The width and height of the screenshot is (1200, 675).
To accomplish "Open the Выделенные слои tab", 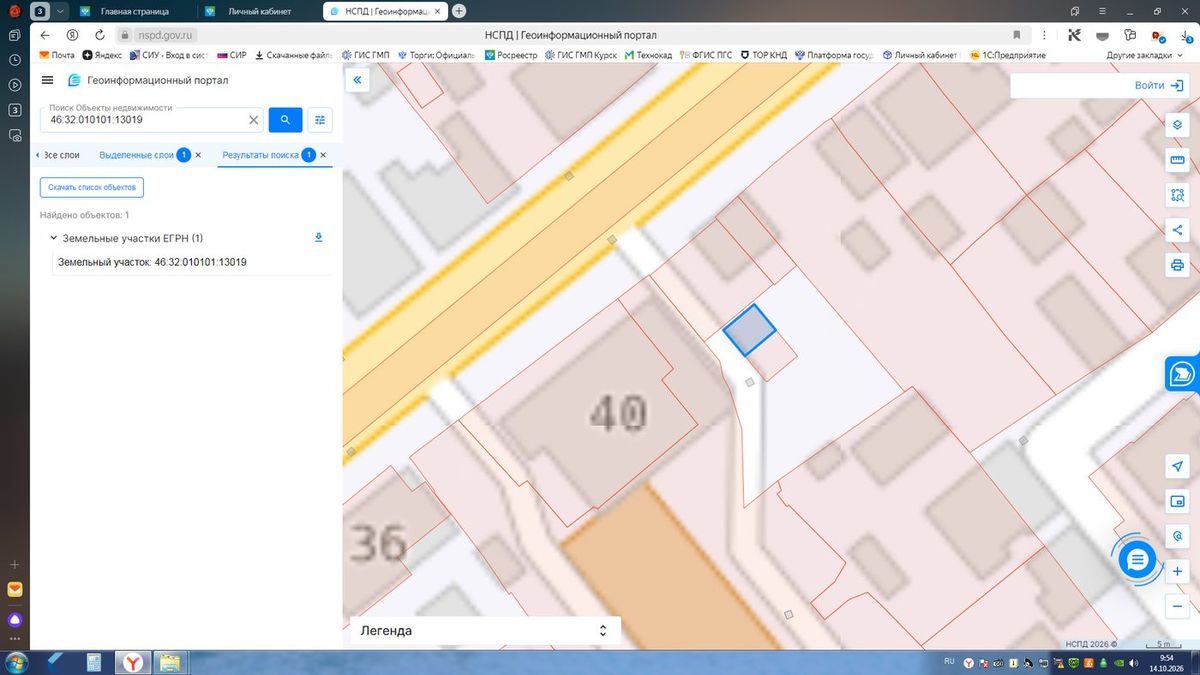I will coord(136,155).
